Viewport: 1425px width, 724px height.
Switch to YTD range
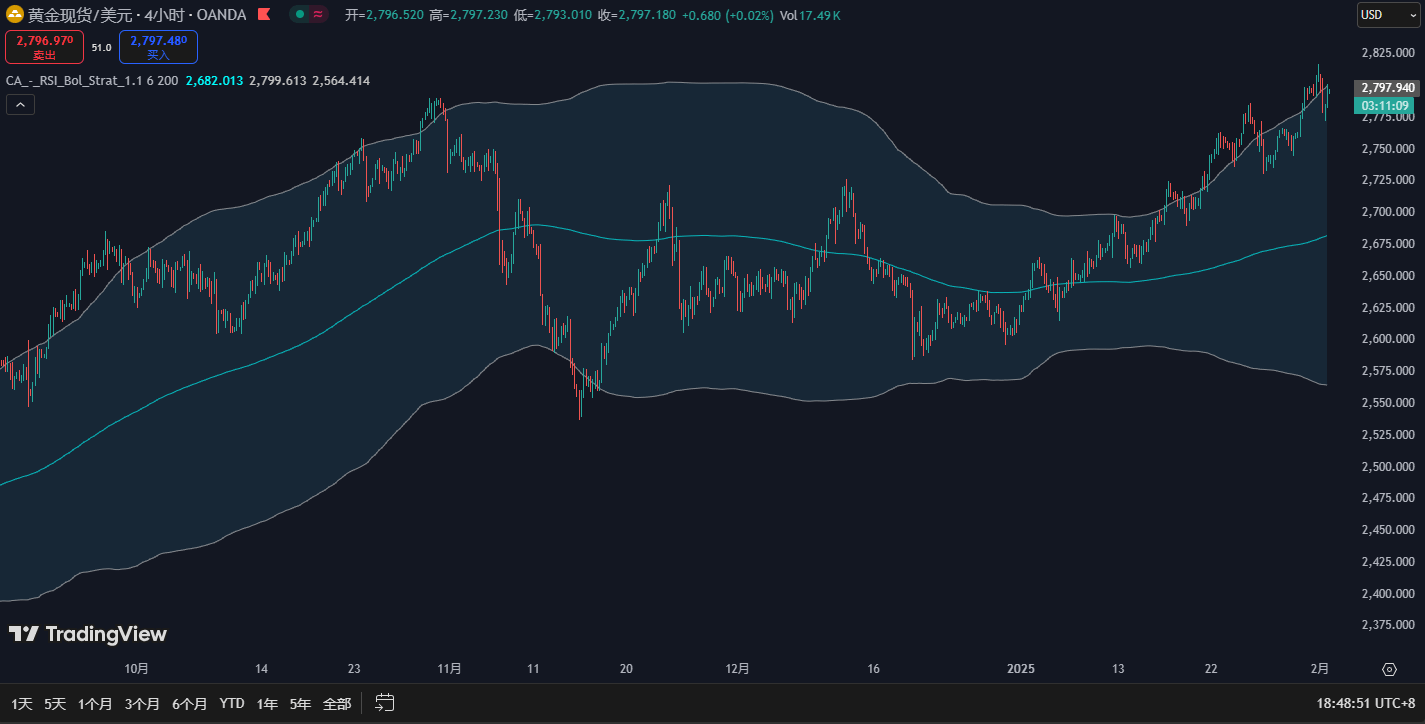click(232, 704)
